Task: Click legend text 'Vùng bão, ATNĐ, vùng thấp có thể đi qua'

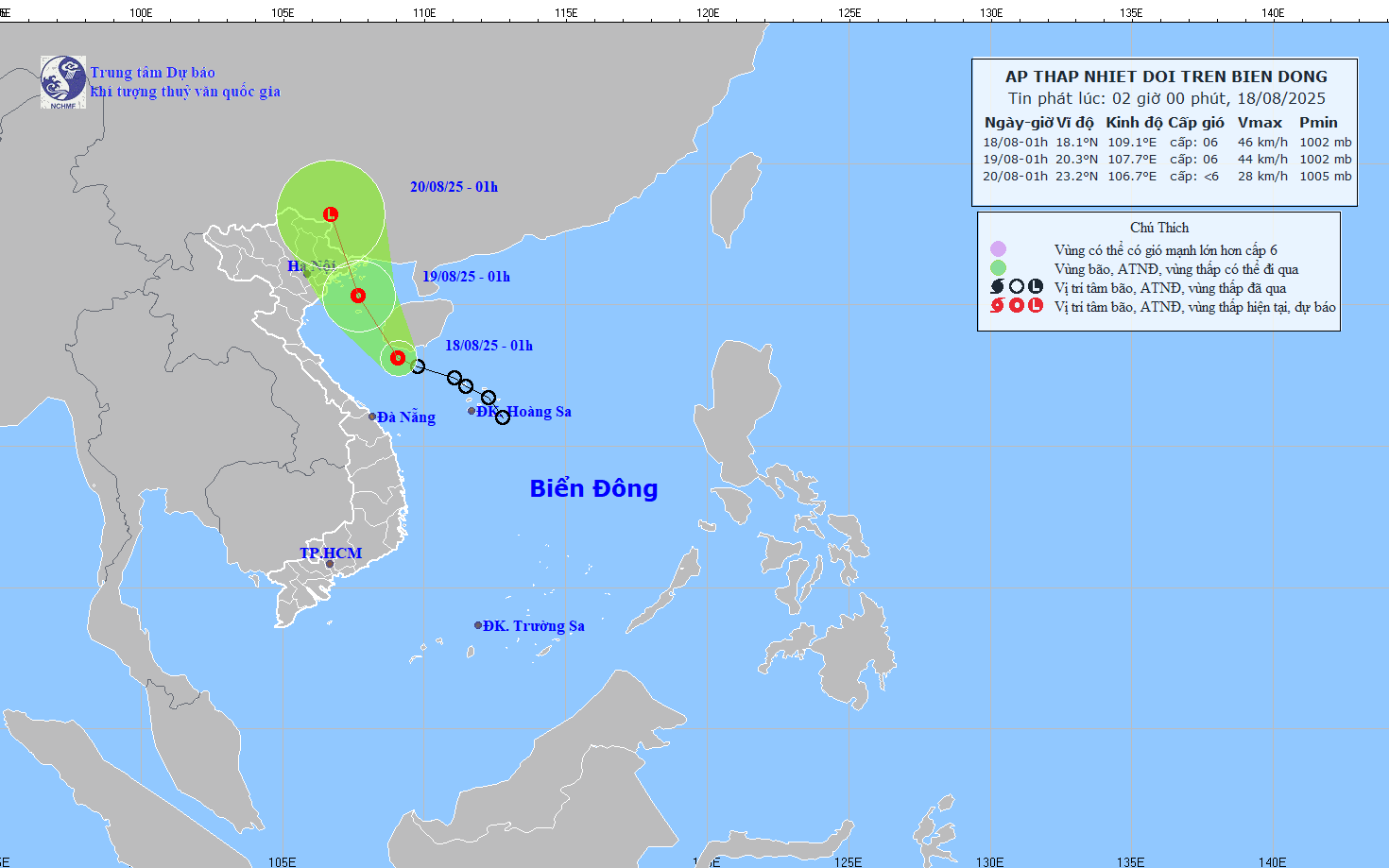Action: [1176, 269]
